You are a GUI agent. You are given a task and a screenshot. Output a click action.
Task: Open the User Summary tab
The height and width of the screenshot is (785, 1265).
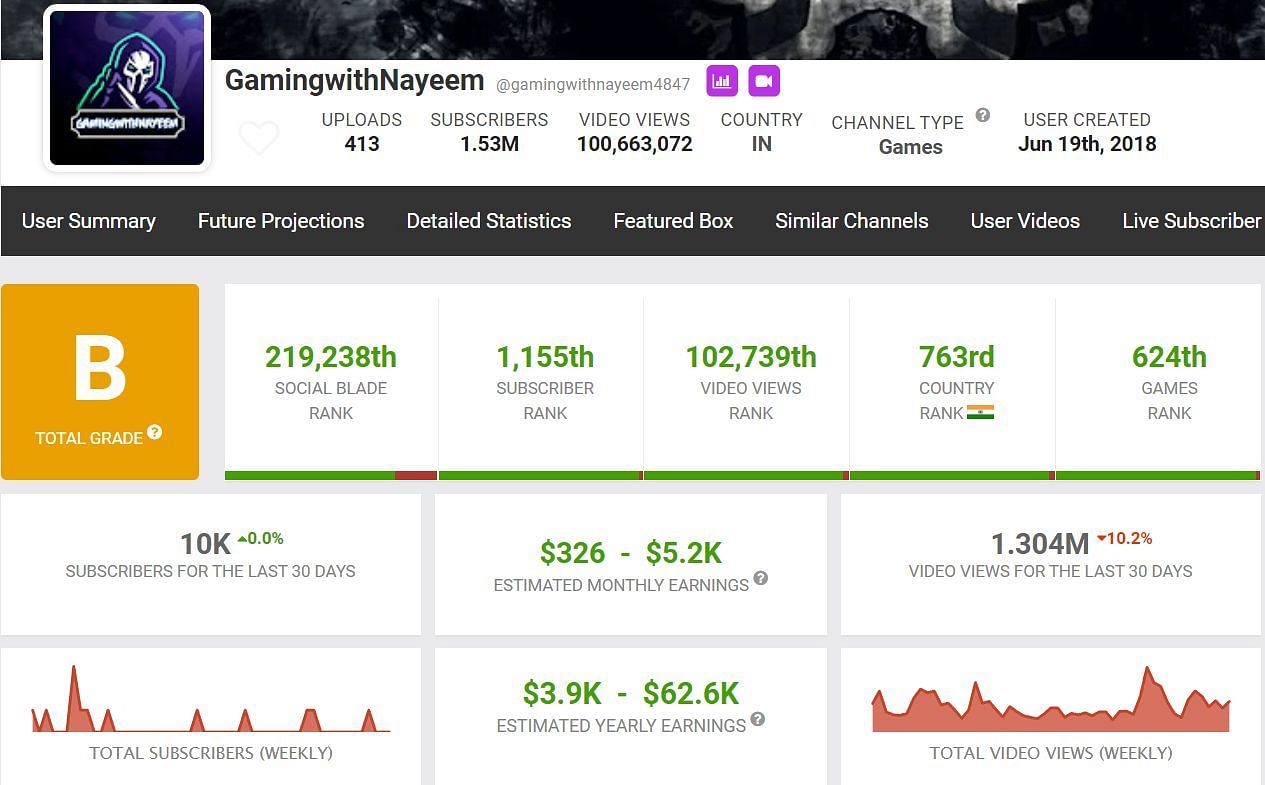pos(89,221)
